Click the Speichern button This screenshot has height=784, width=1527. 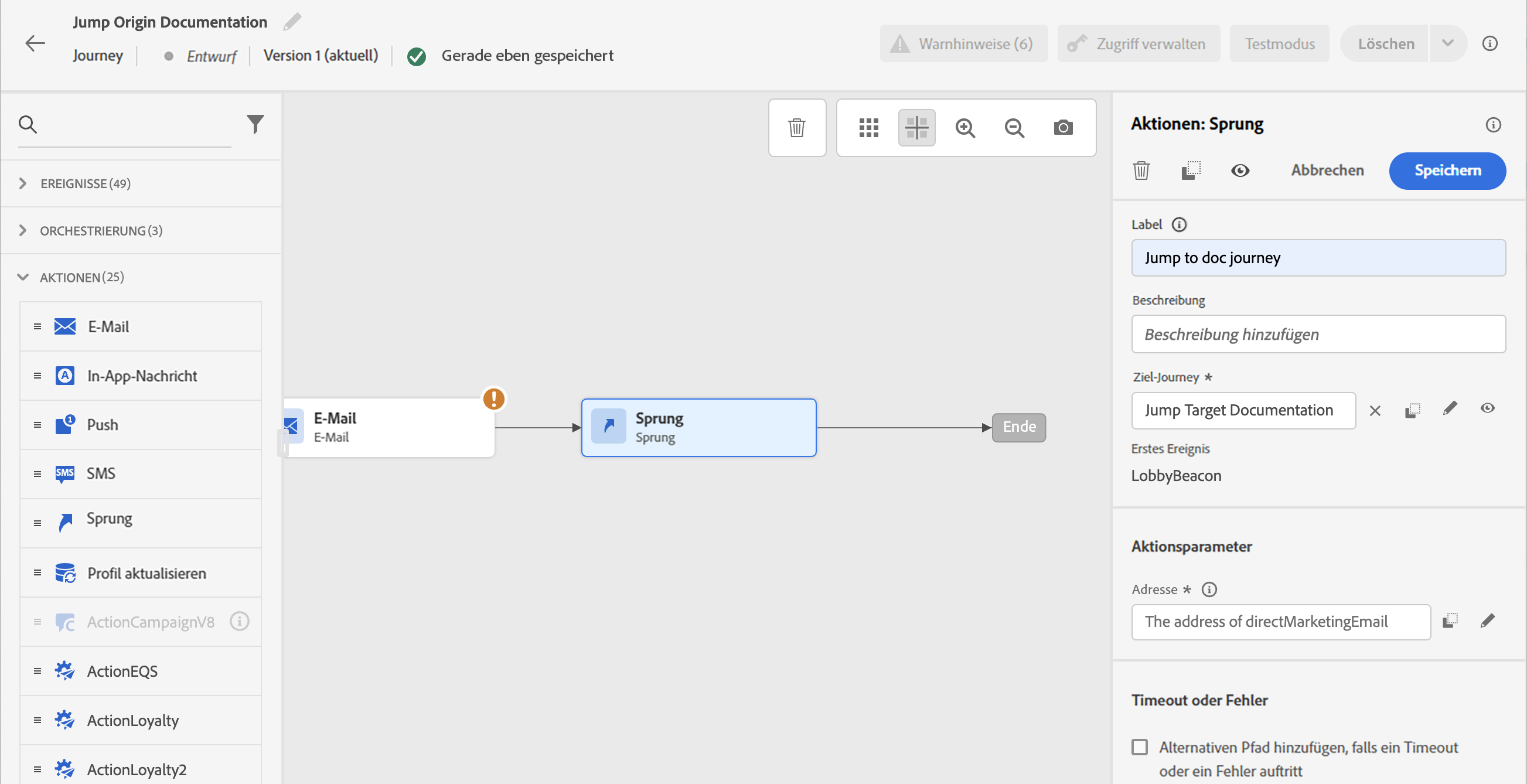click(1447, 171)
